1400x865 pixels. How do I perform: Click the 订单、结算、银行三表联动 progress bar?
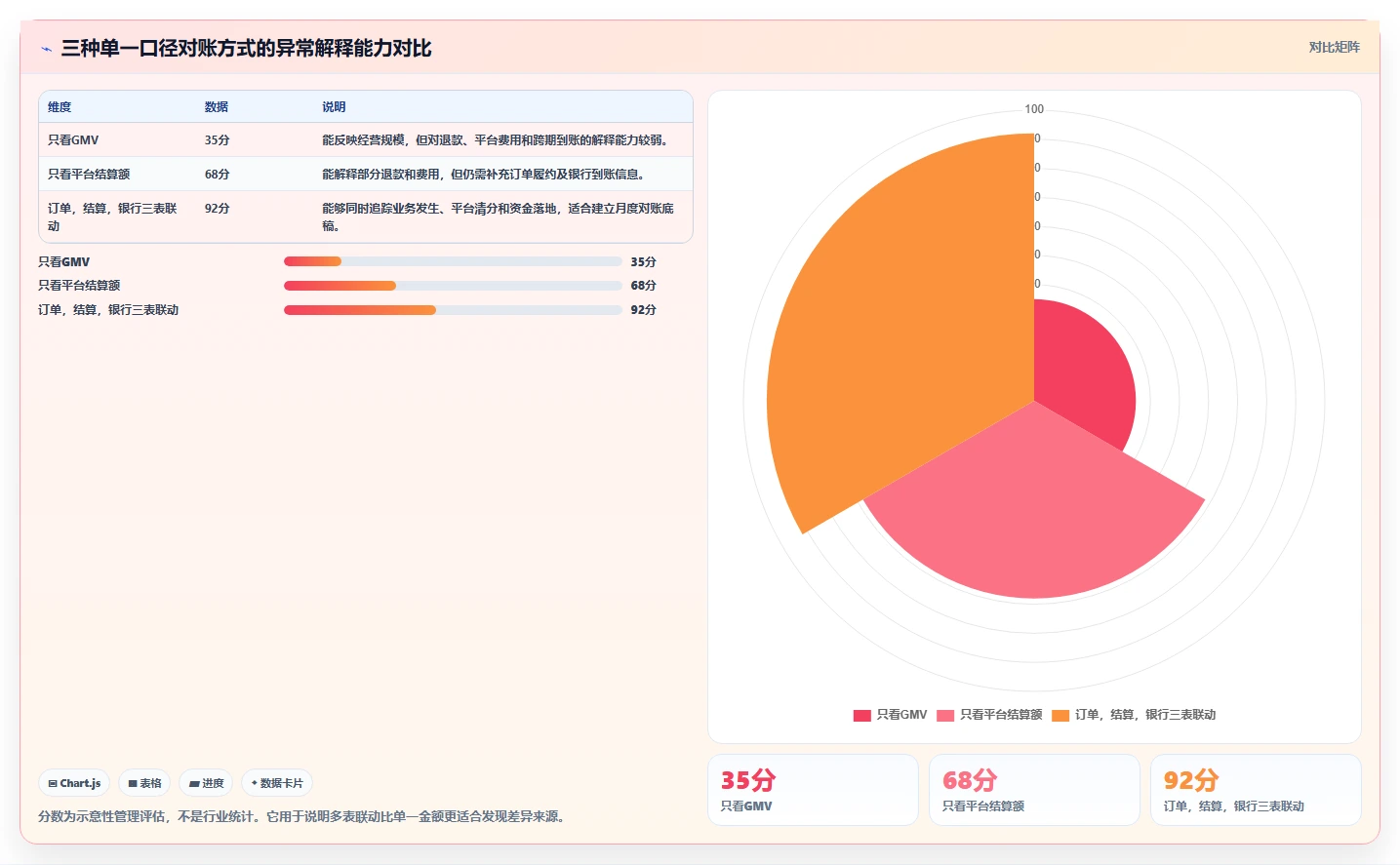point(453,310)
